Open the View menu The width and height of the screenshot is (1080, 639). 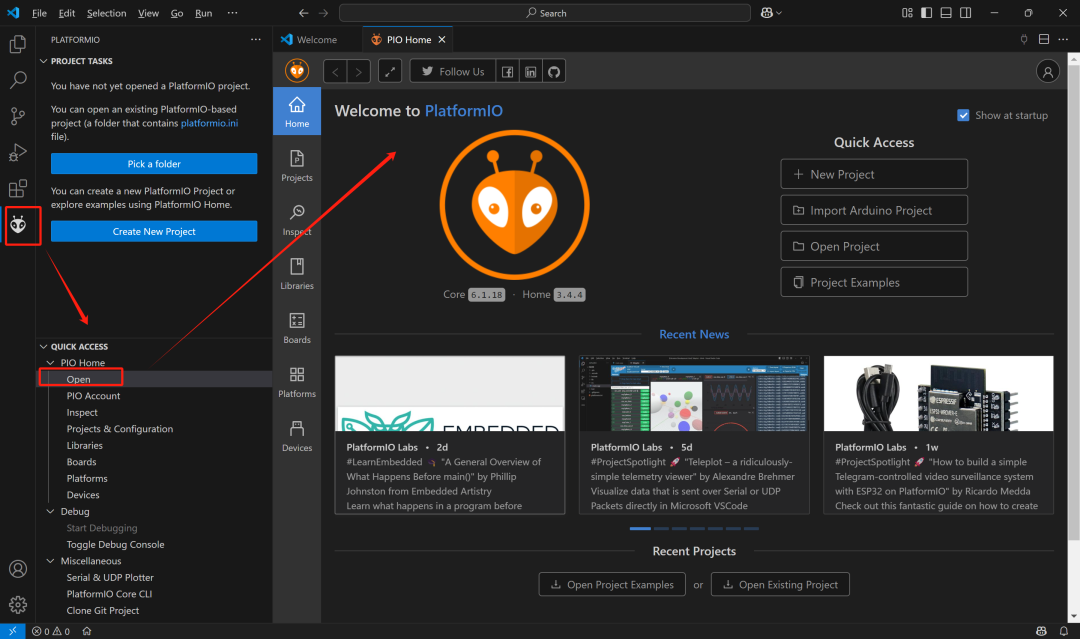[x=148, y=13]
